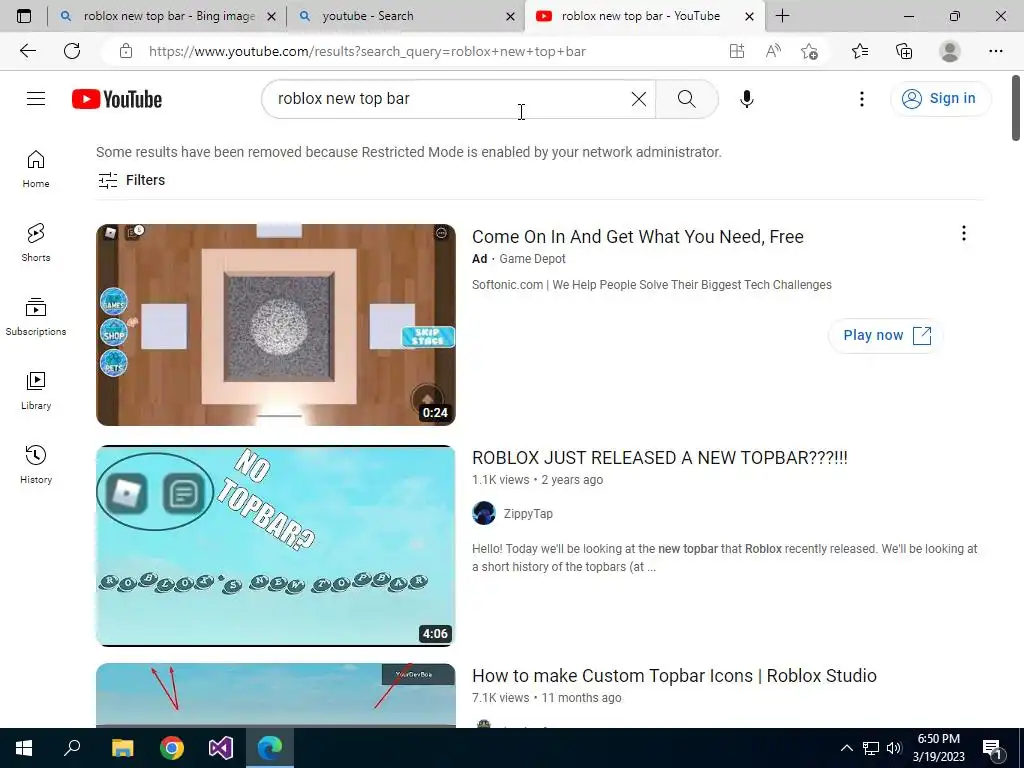Show hidden system tray icons

click(846, 748)
